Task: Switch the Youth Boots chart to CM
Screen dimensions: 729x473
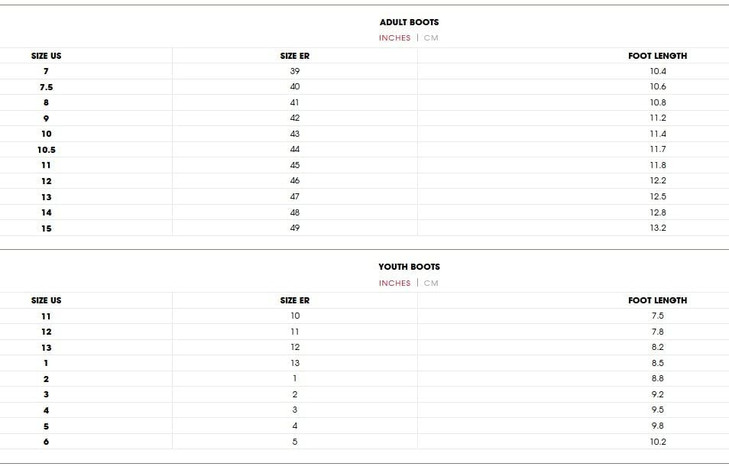Action: (x=431, y=283)
